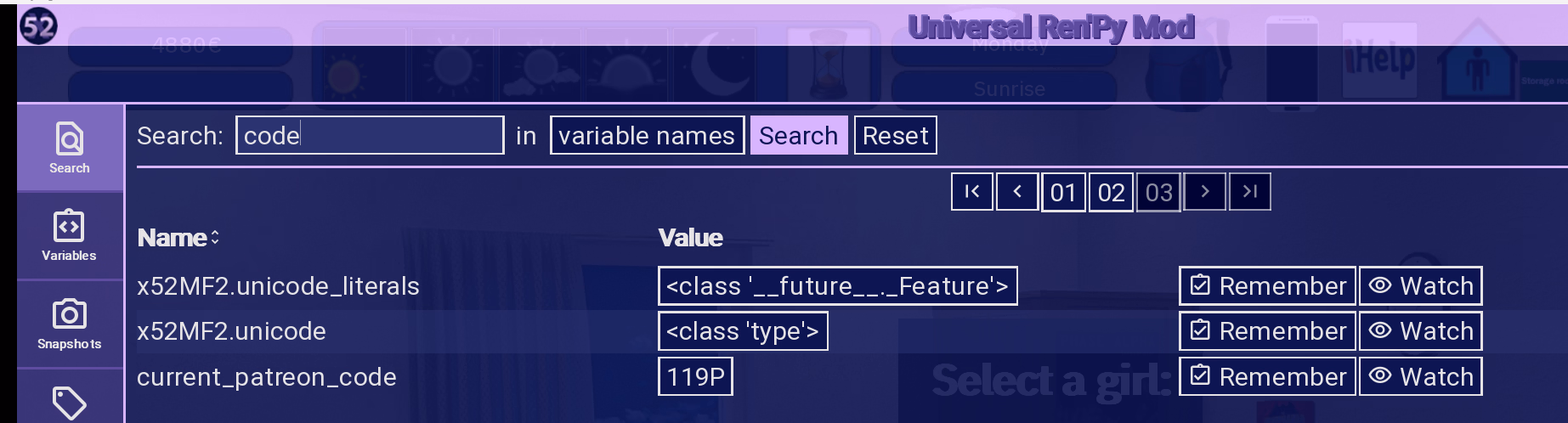
Task: Jump to first results page
Action: [972, 192]
